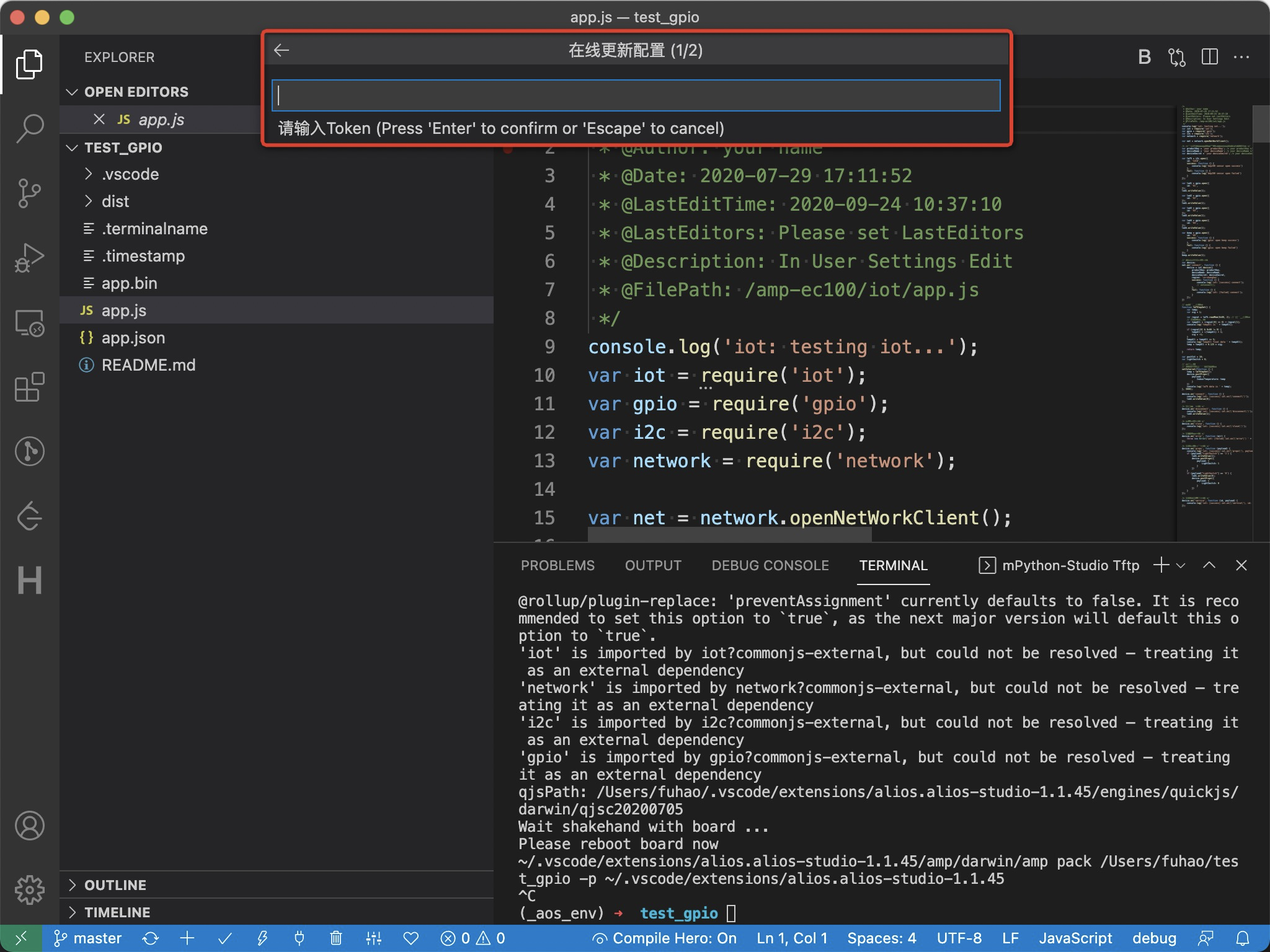Image resolution: width=1270 pixels, height=952 pixels.
Task: Open changes compare icon in editor toolbar
Action: pos(1177,57)
